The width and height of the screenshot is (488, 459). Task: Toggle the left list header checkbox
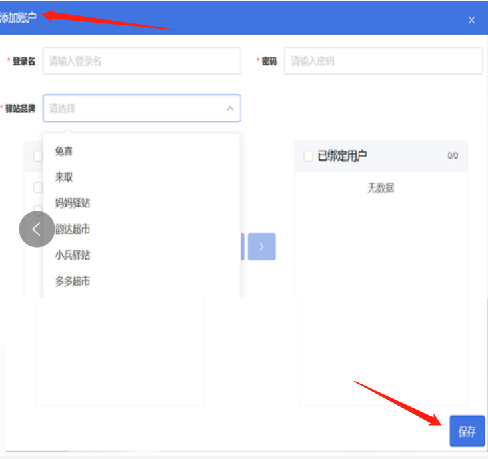coord(38,156)
